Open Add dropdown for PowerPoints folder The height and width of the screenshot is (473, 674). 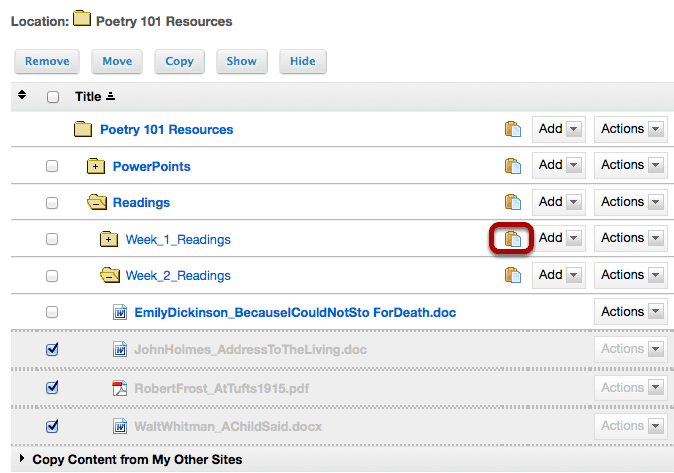click(x=559, y=165)
